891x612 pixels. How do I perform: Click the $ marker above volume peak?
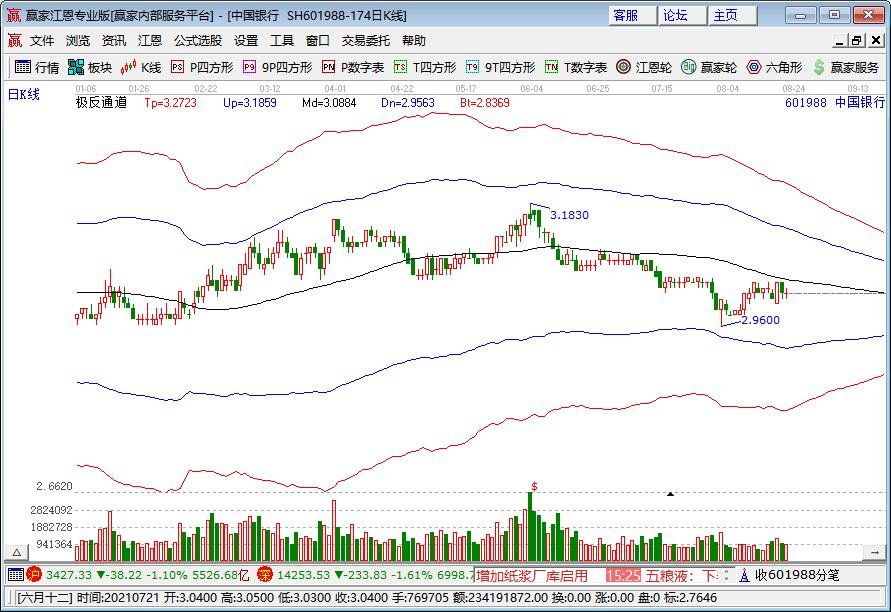click(x=534, y=486)
